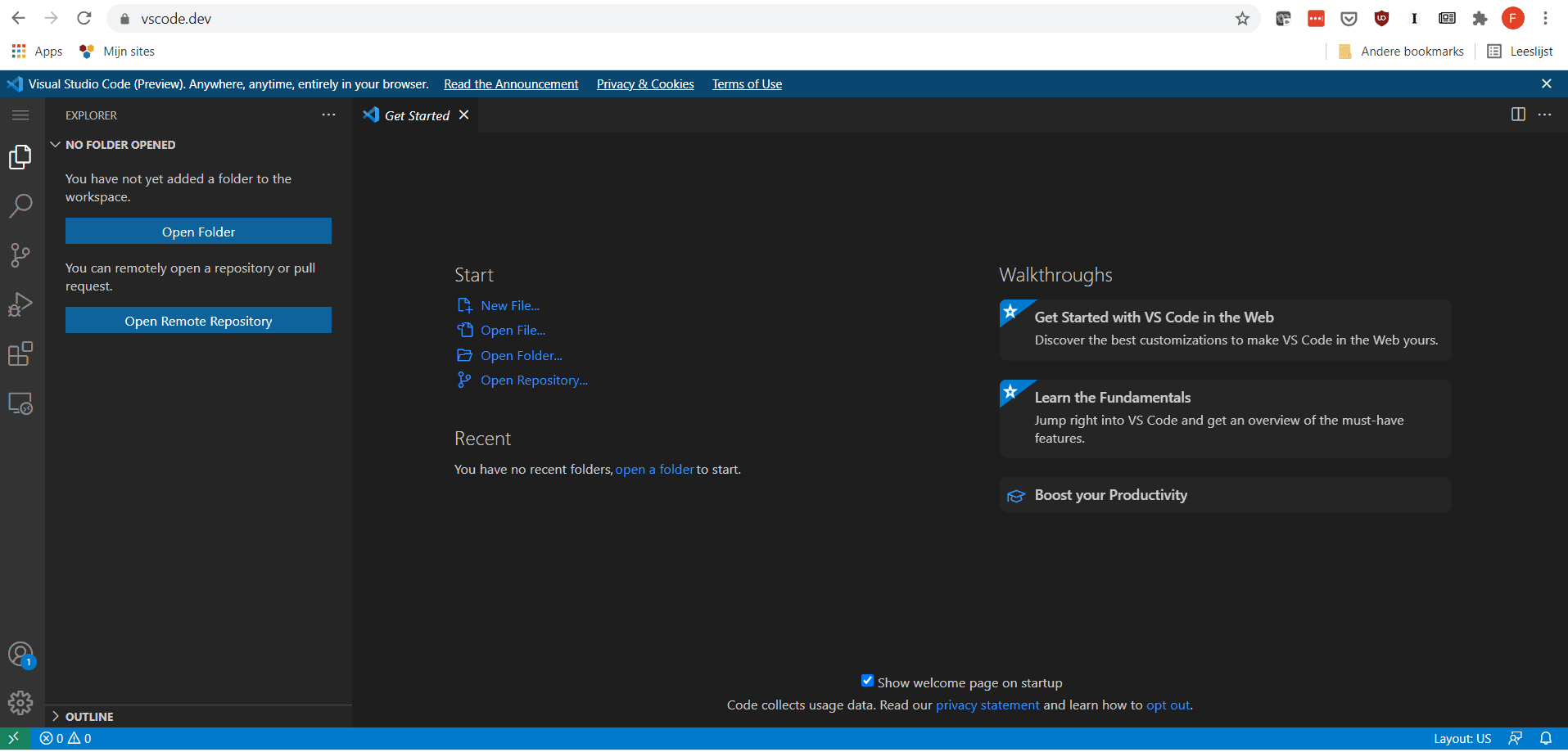The image size is (1568, 752).
Task: Open Boost your Productivity walkthrough
Action: [x=1225, y=495]
